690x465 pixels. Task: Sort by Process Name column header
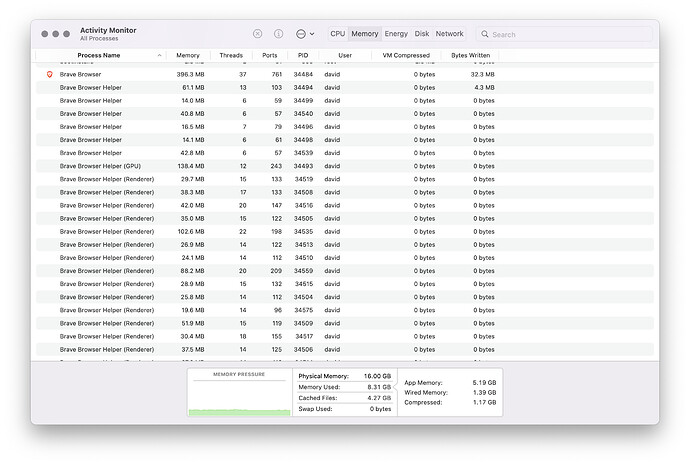tap(99, 55)
